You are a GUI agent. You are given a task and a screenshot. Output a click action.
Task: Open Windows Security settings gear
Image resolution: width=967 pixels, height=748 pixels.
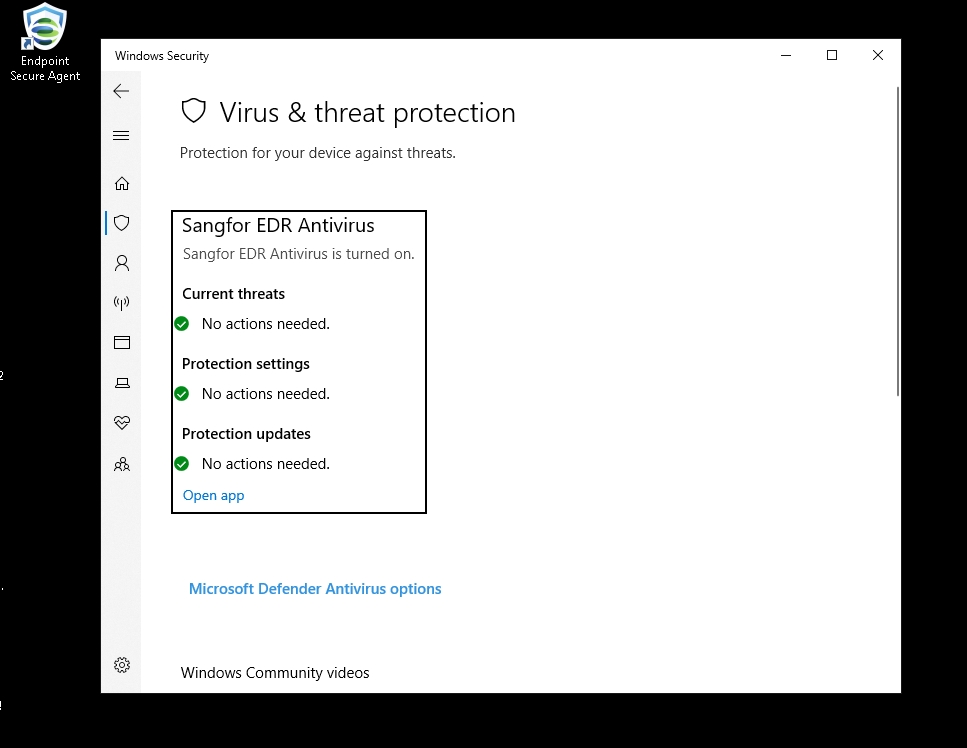click(x=121, y=664)
